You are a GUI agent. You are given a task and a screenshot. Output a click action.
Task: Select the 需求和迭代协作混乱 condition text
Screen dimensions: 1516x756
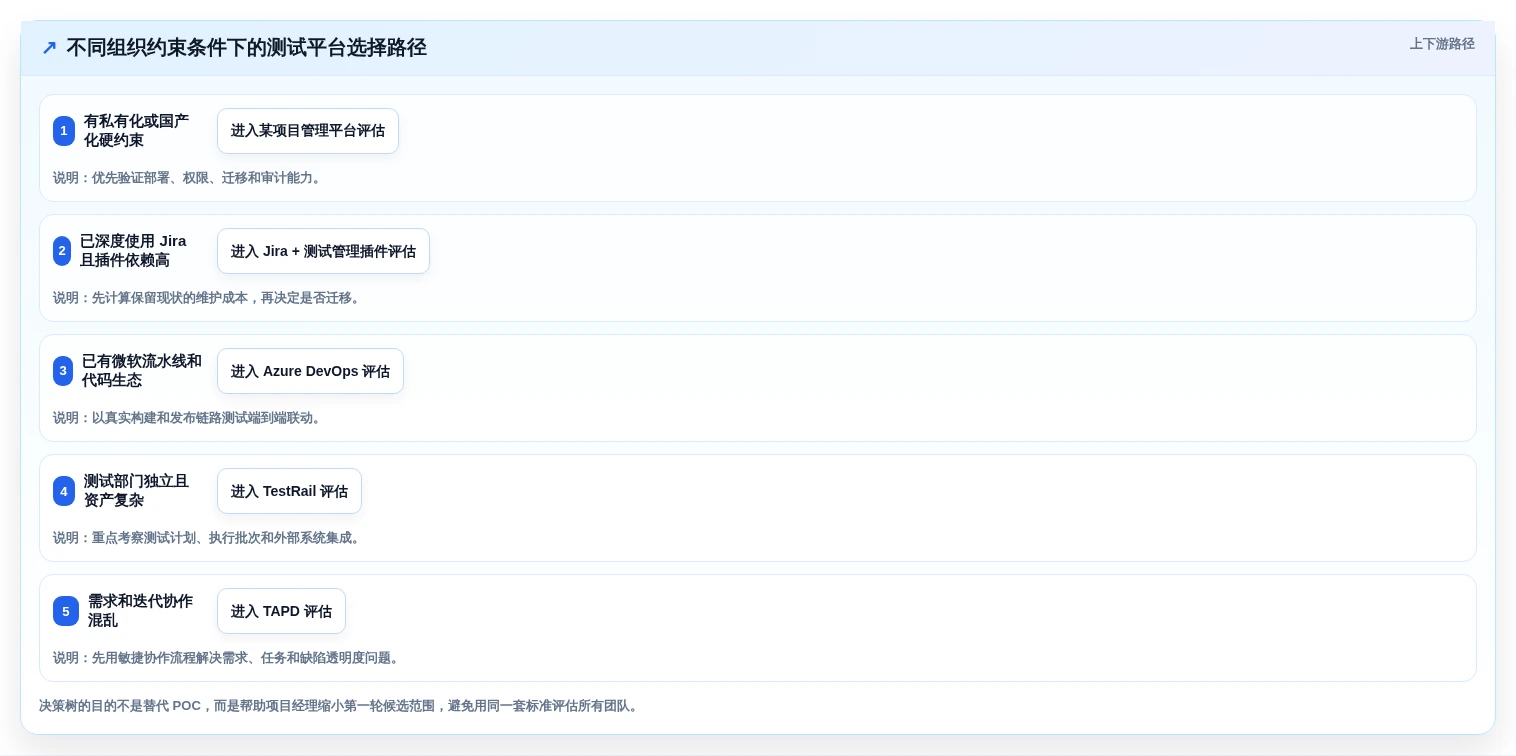pyautogui.click(x=141, y=611)
